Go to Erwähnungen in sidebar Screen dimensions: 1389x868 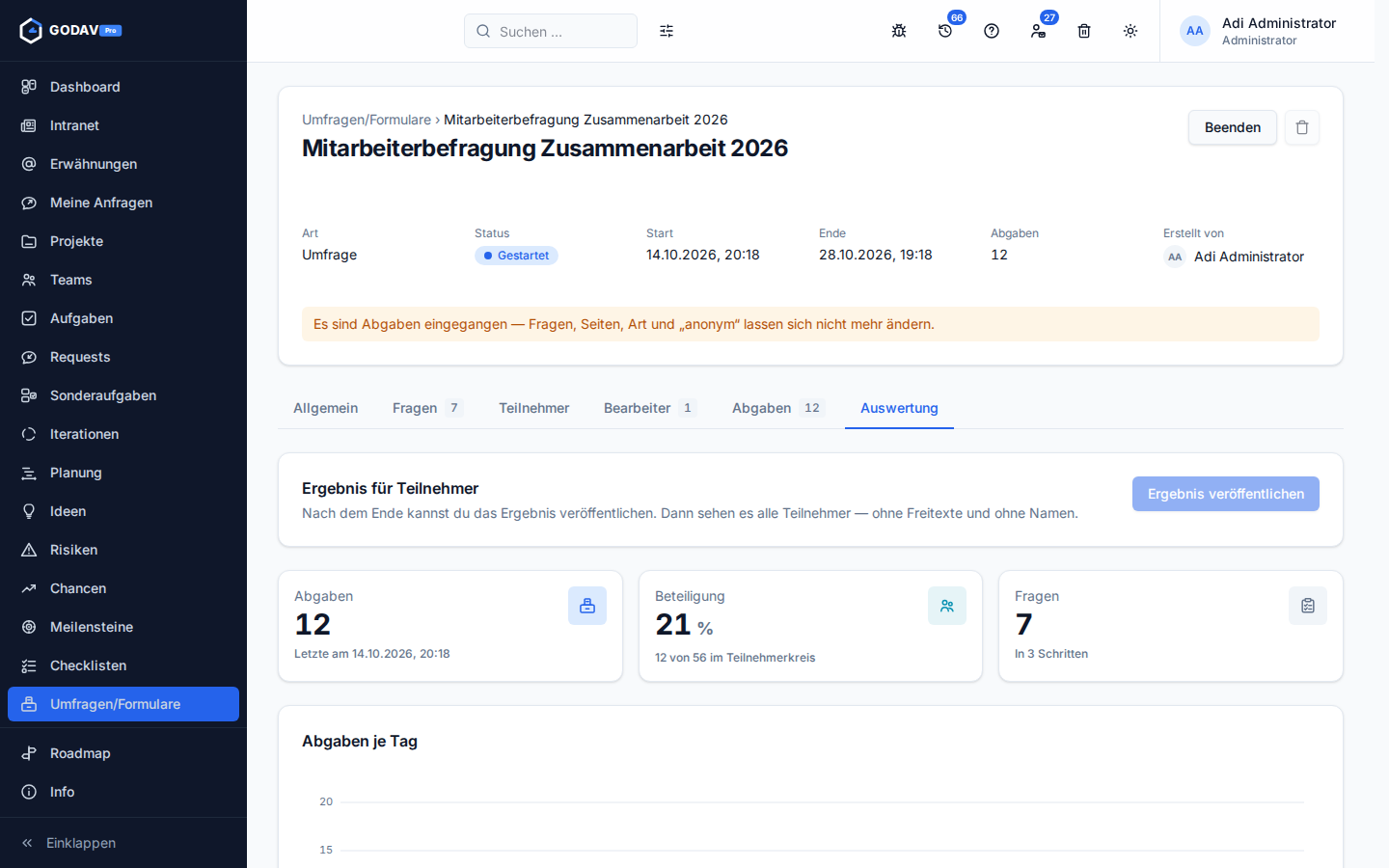coord(123,164)
